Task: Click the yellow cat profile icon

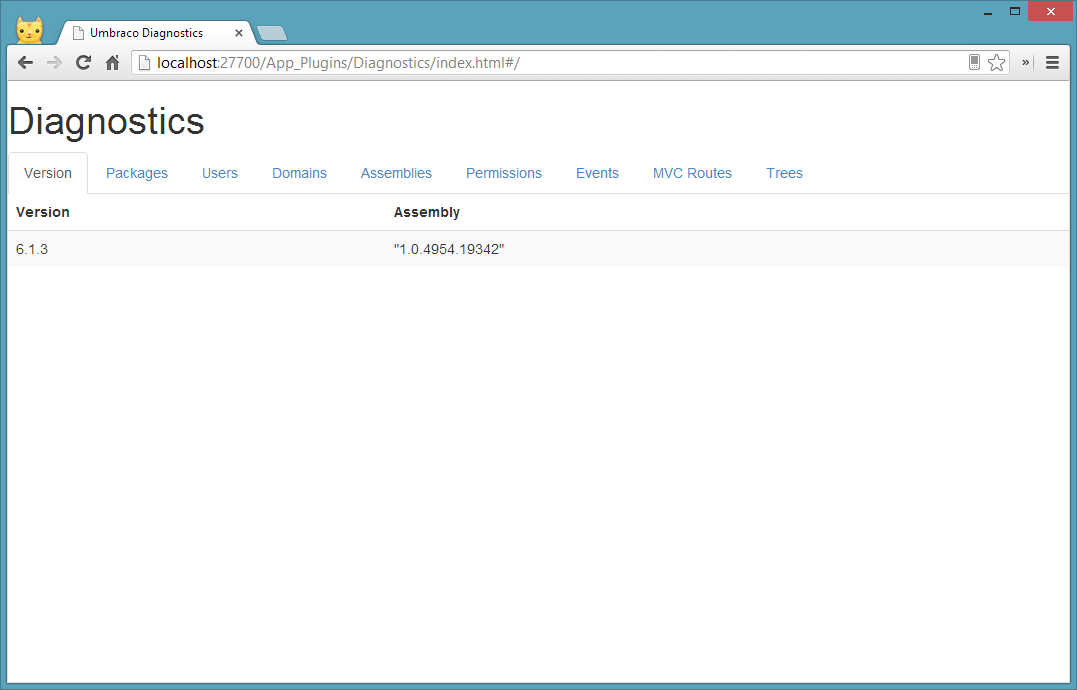Action: [x=30, y=31]
